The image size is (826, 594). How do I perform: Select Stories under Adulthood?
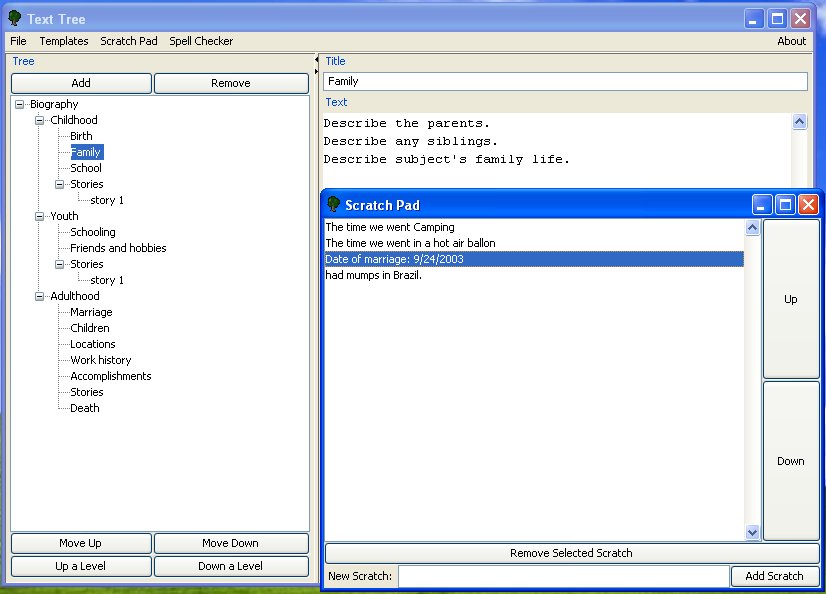(x=87, y=392)
